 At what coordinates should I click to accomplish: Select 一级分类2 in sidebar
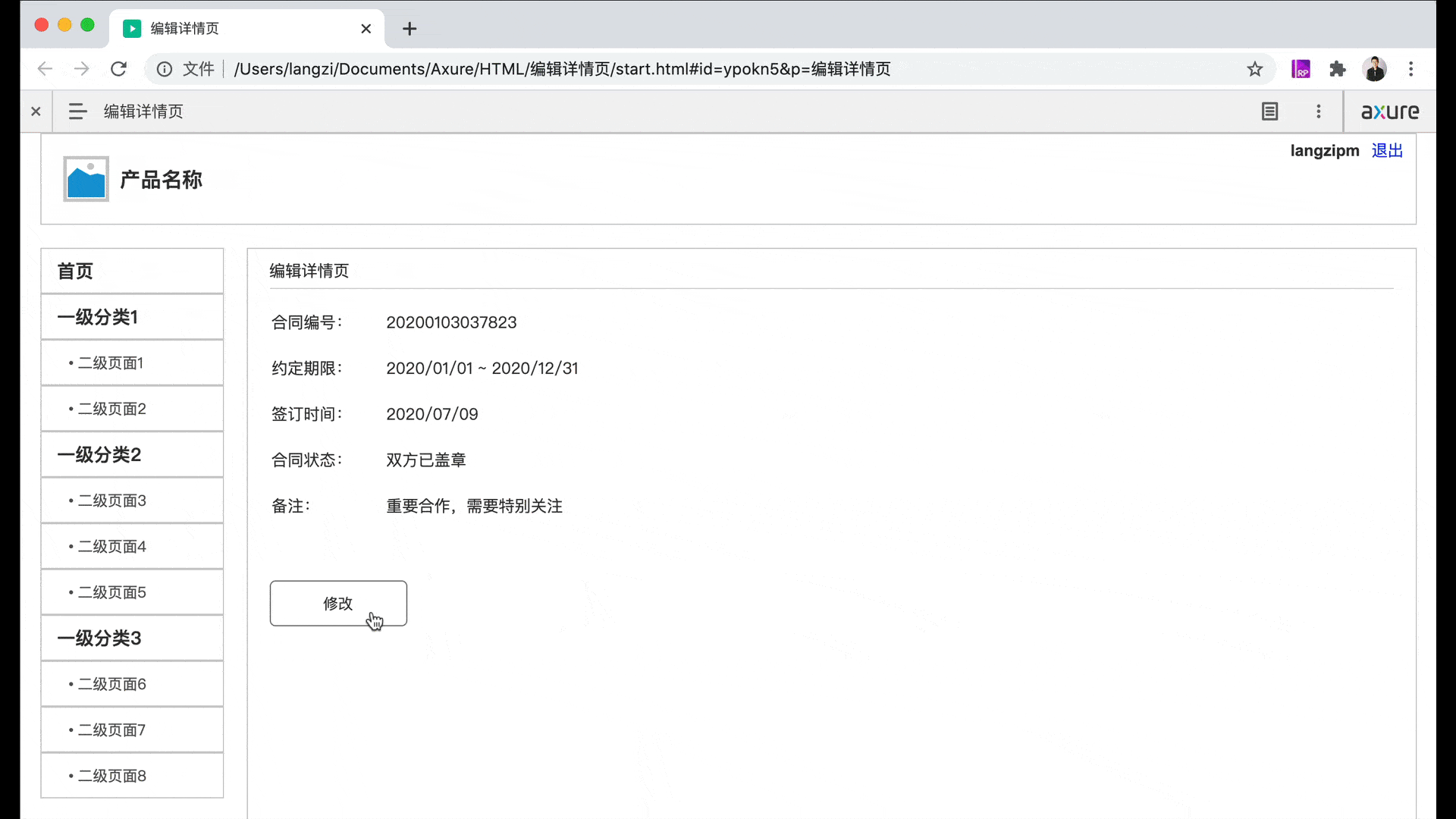click(x=132, y=455)
